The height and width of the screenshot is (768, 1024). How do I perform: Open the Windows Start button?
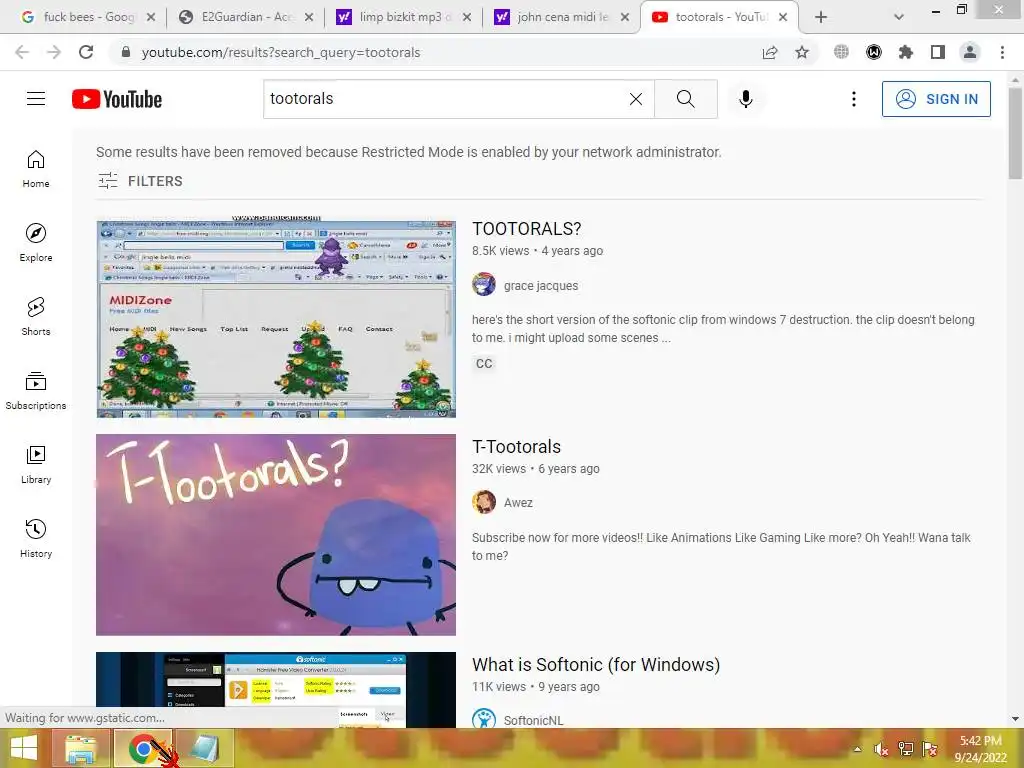click(x=24, y=748)
